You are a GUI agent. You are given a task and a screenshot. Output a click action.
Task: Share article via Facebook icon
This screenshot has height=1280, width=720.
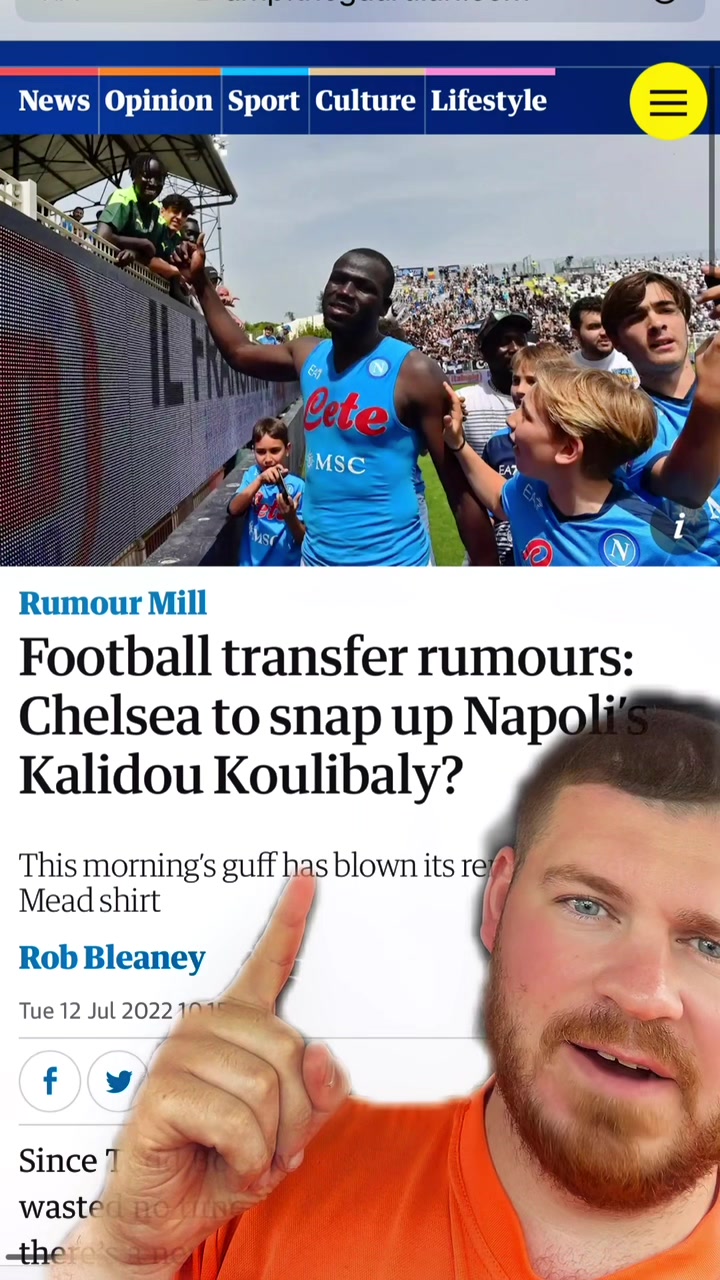[50, 1081]
